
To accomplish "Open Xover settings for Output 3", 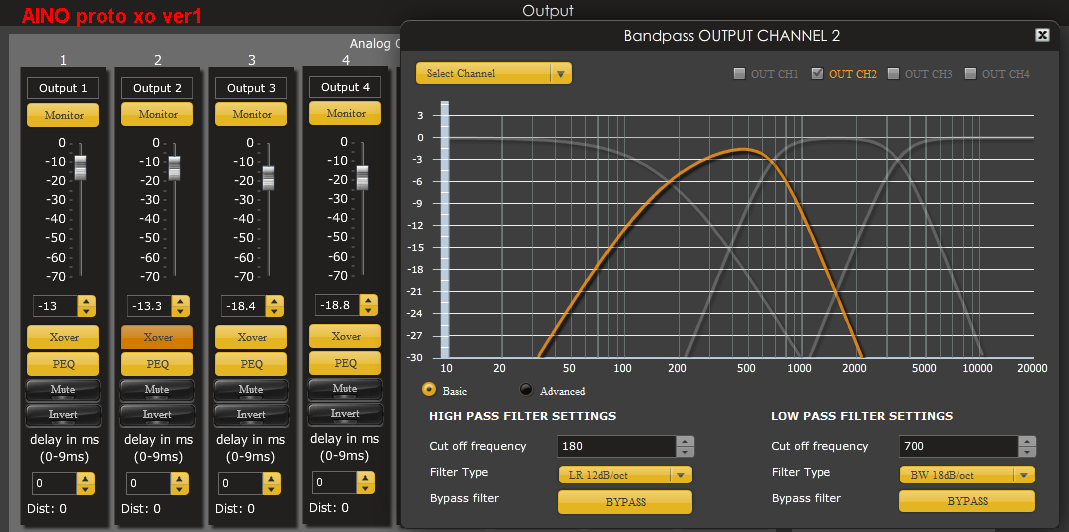I will click(251, 337).
